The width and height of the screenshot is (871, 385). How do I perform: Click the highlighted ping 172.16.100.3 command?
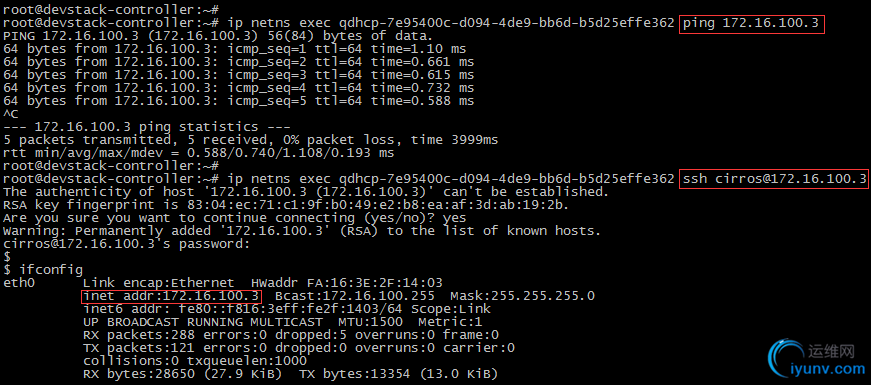tap(752, 24)
